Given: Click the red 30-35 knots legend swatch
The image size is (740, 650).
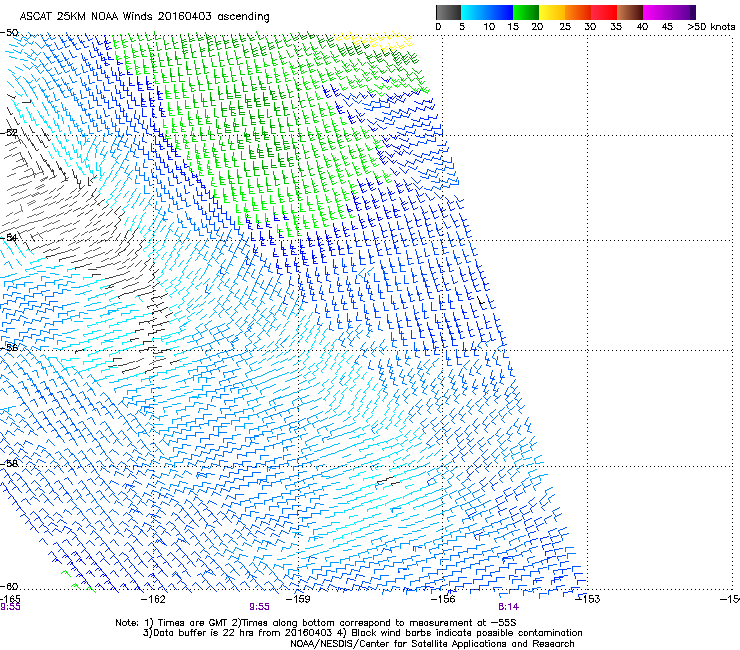Looking at the screenshot, I should tap(604, 12).
